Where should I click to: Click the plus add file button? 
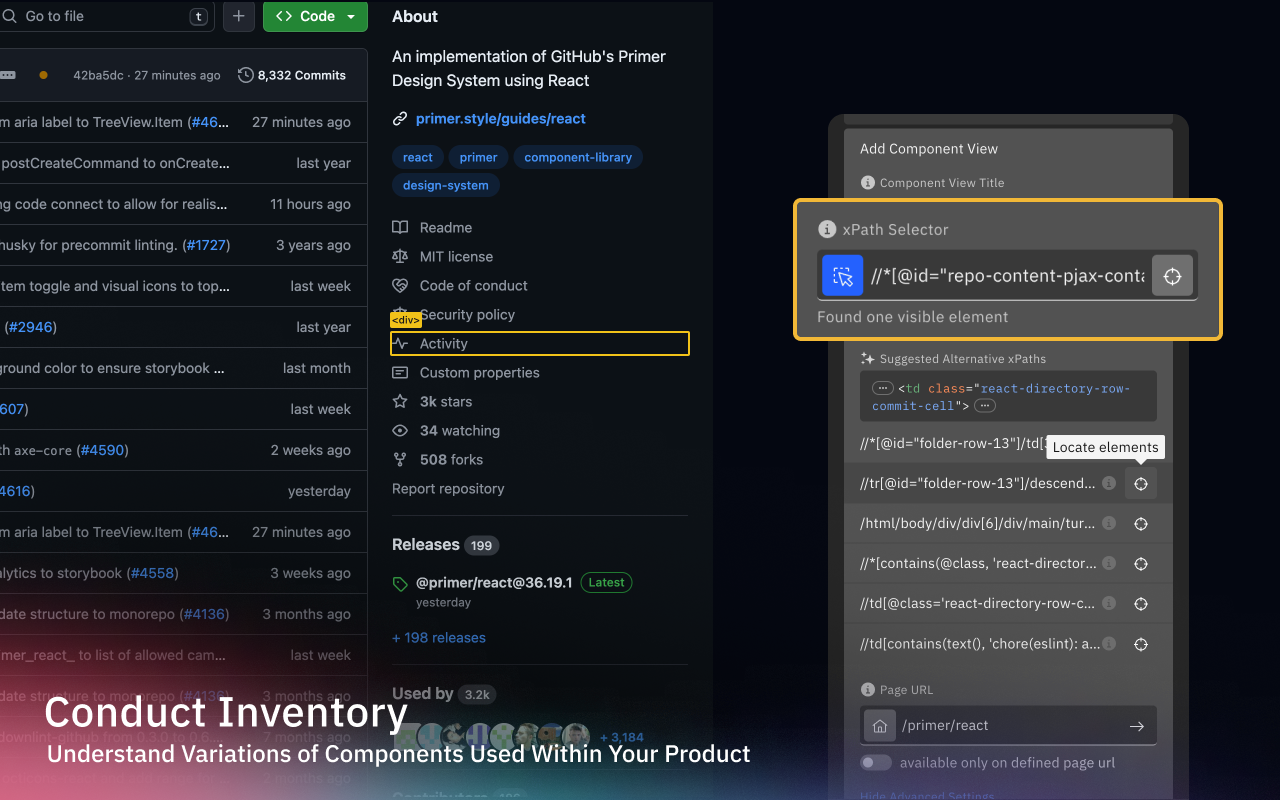click(238, 16)
